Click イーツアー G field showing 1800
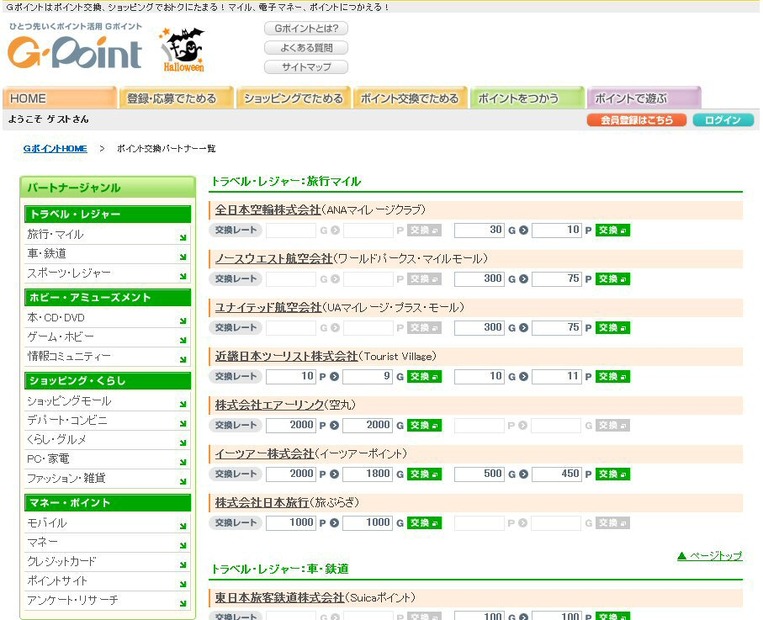 (367, 474)
